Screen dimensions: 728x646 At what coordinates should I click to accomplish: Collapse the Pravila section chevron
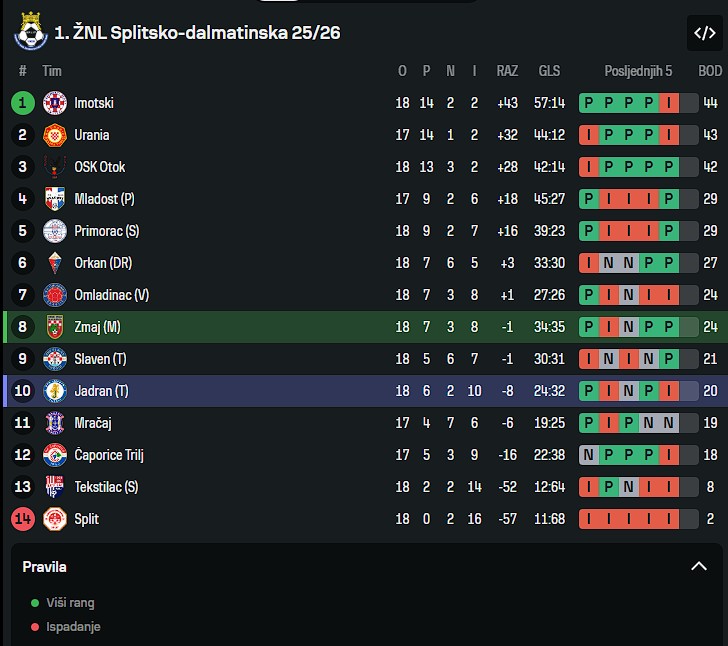[x=699, y=567]
